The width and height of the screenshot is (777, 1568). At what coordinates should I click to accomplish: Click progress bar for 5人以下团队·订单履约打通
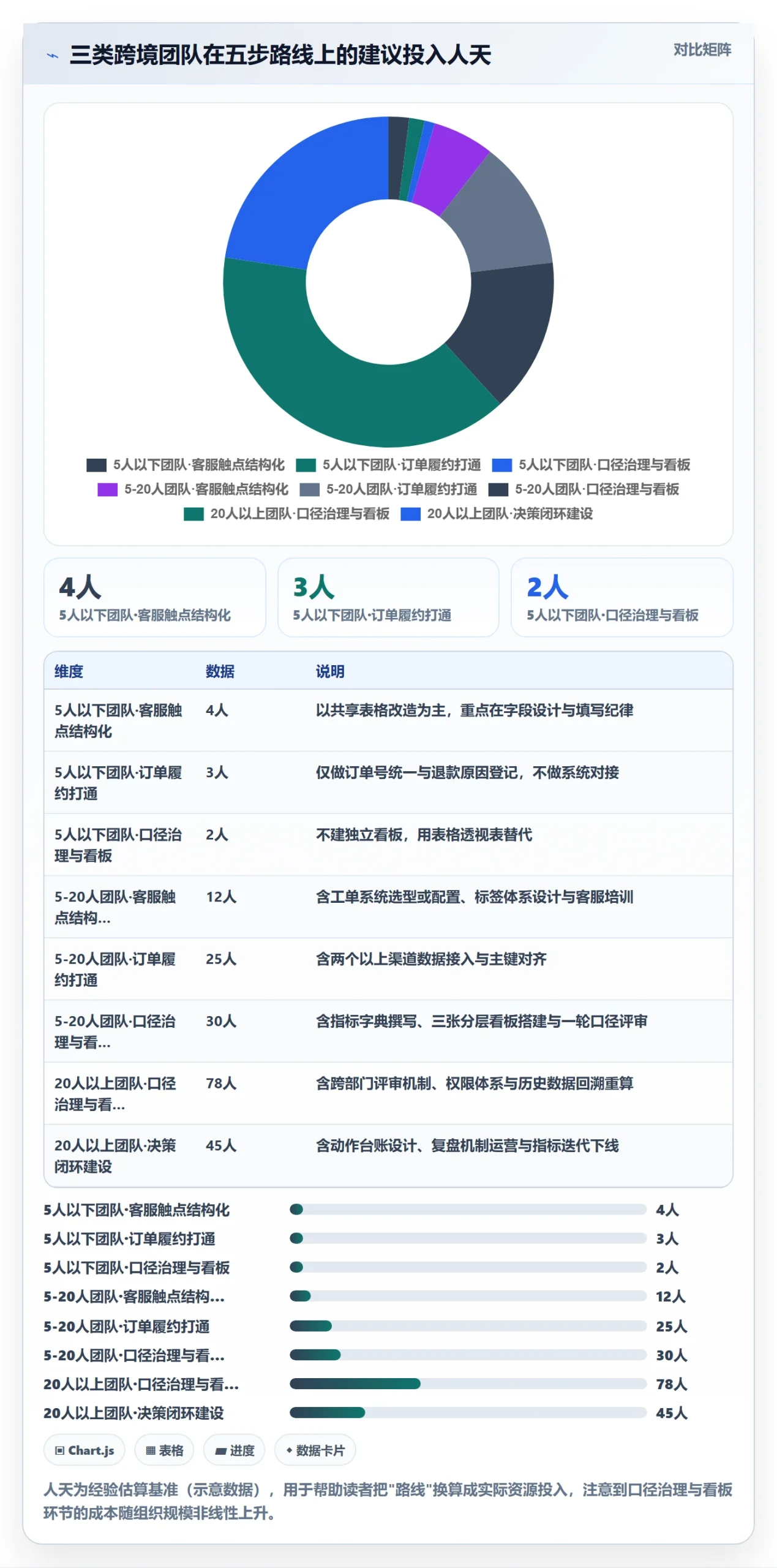(x=468, y=1238)
